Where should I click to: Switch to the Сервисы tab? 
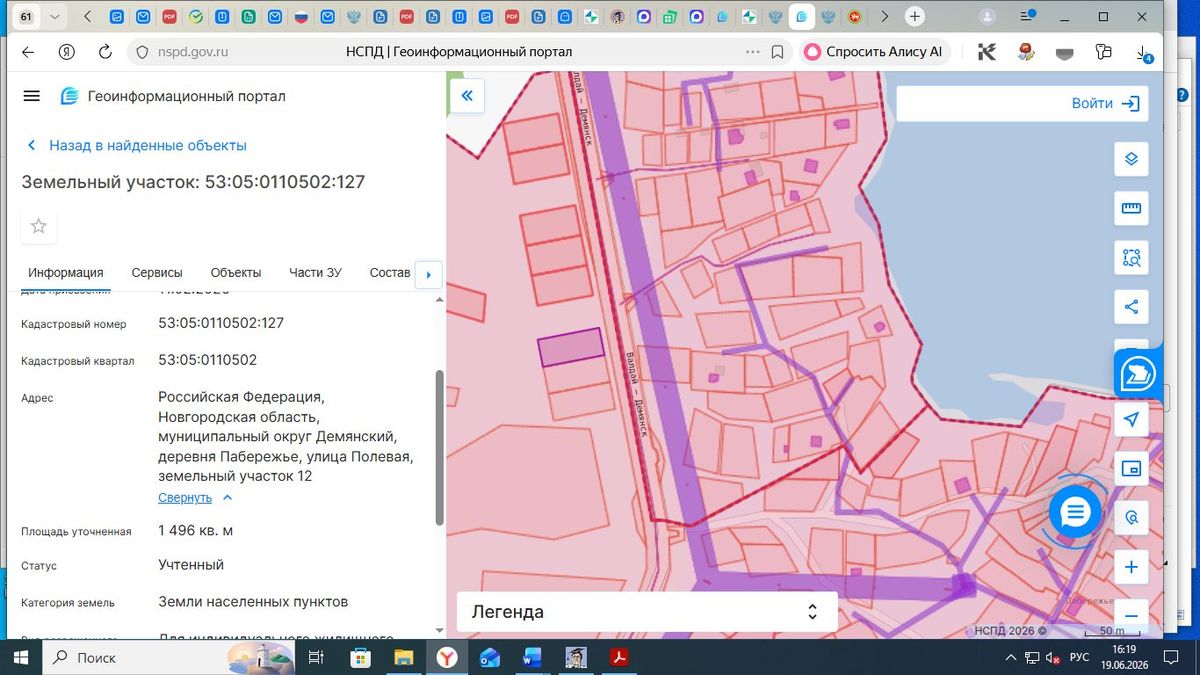pyautogui.click(x=157, y=272)
